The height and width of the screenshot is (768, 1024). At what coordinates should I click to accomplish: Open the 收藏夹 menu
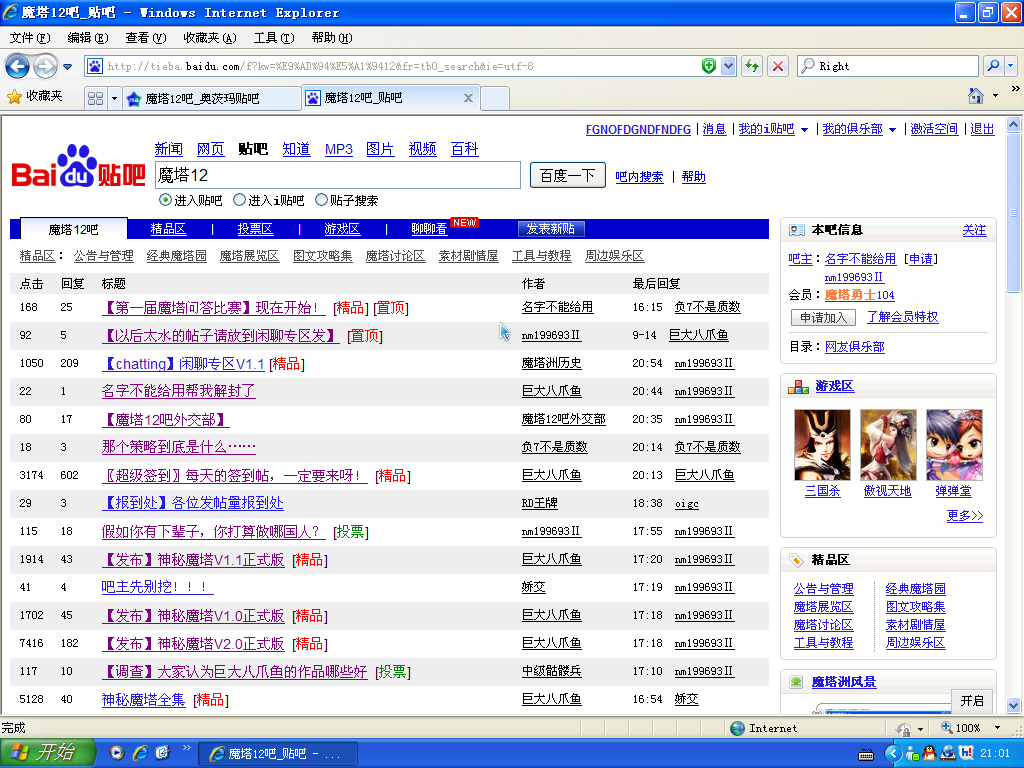coord(210,38)
